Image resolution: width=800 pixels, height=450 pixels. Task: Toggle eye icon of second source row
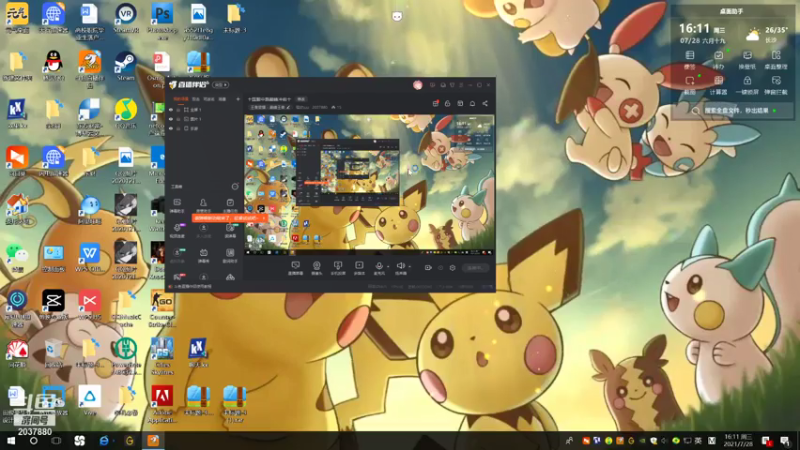tap(171, 119)
